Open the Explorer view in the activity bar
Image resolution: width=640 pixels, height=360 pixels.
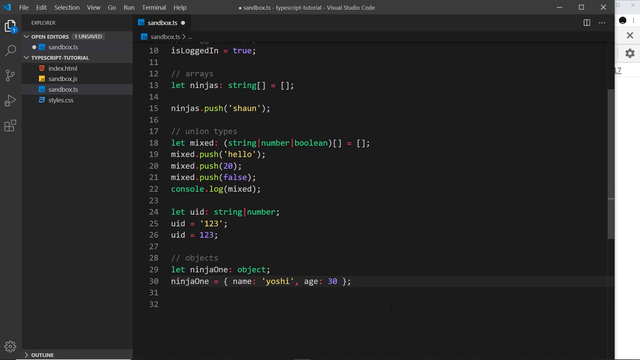click(x=10, y=26)
